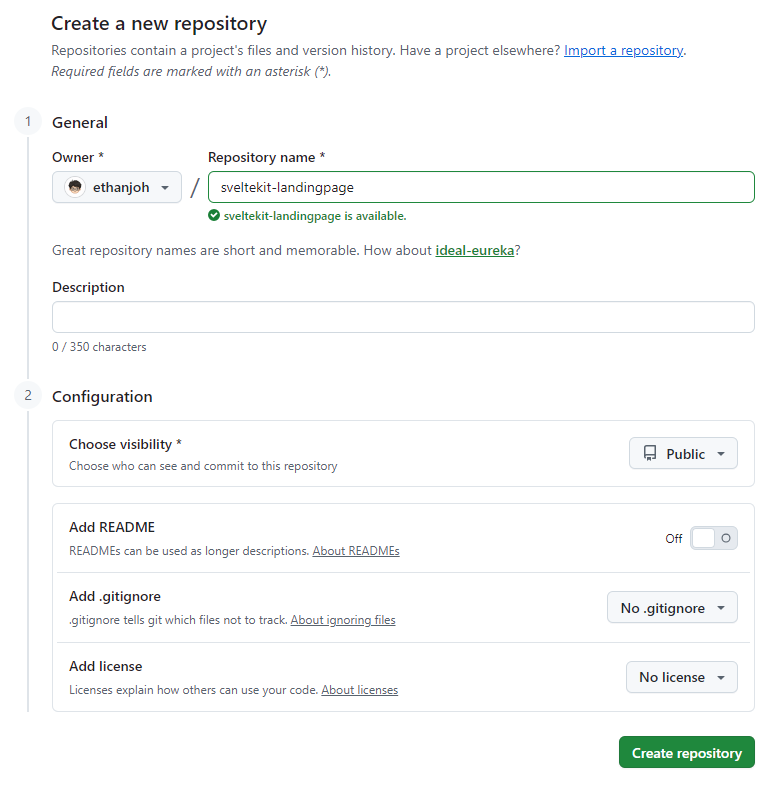The height and width of the screenshot is (792, 773).
Task: Click into the Repository name field
Action: coord(481,187)
